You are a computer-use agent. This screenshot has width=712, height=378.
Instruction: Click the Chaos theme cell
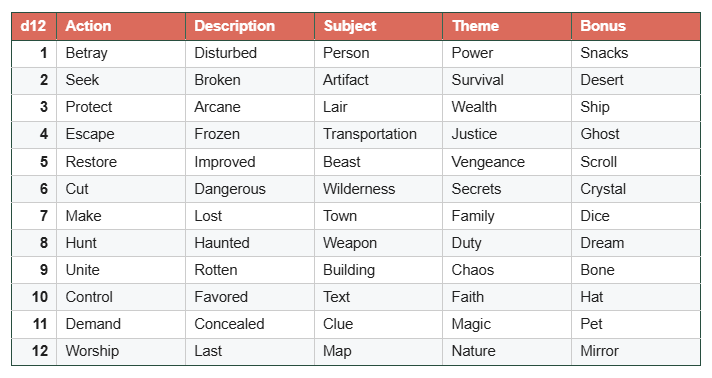coord(507,270)
